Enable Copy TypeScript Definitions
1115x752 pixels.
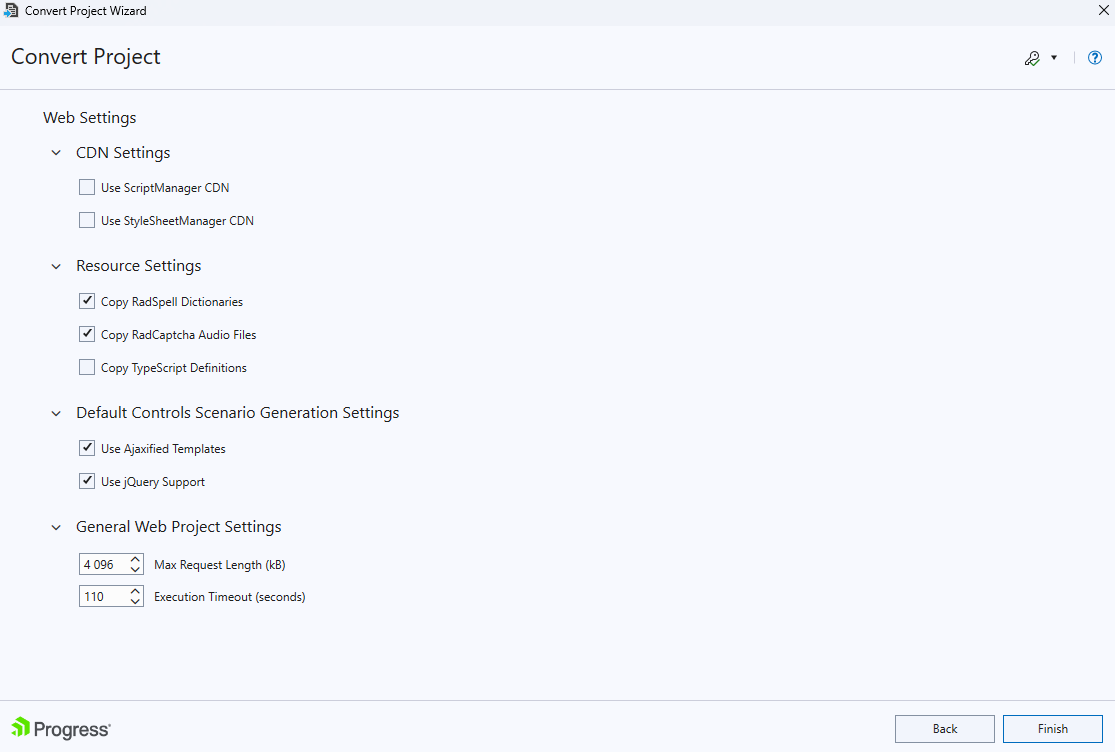click(87, 366)
